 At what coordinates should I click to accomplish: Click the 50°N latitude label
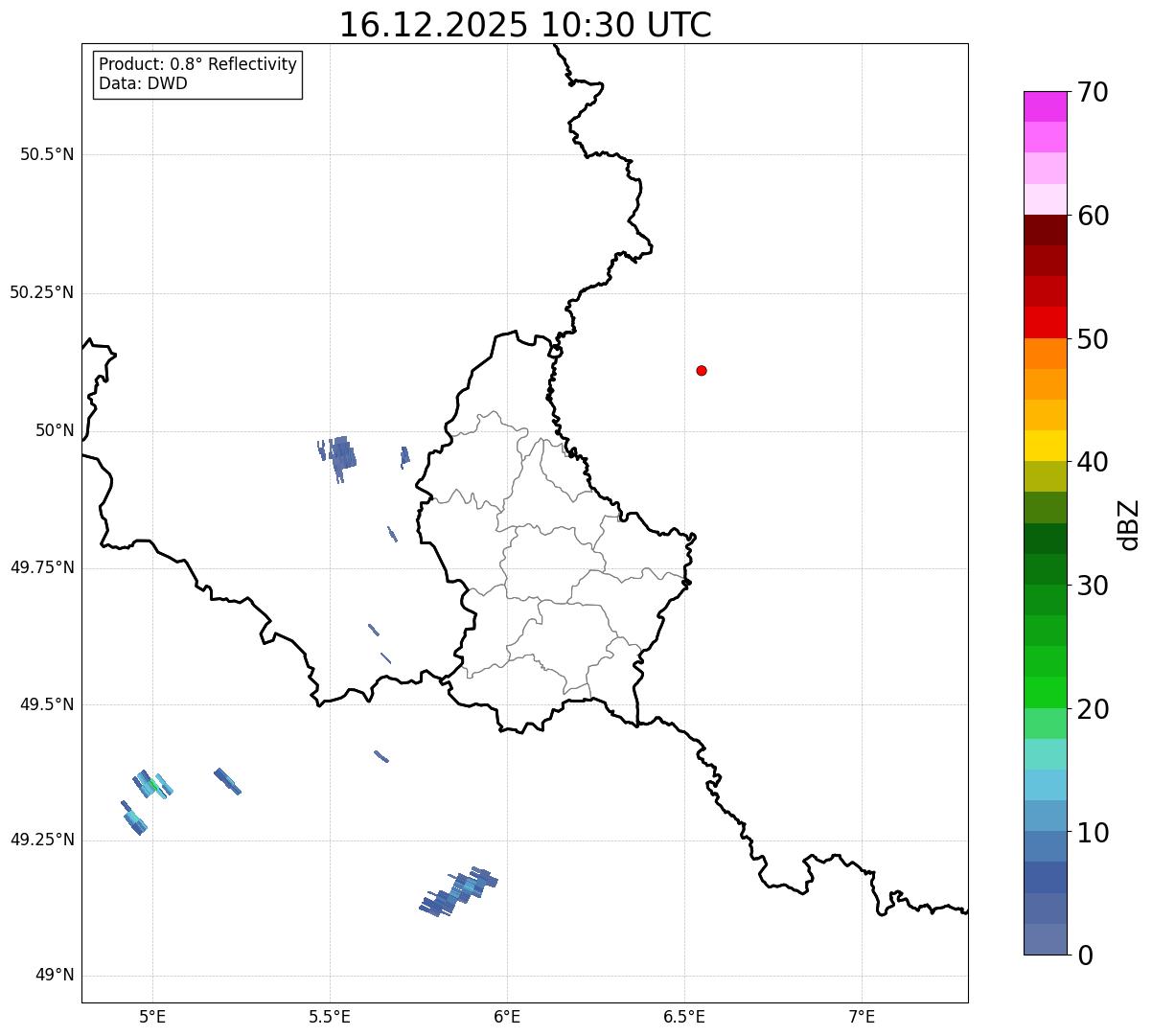click(x=55, y=430)
